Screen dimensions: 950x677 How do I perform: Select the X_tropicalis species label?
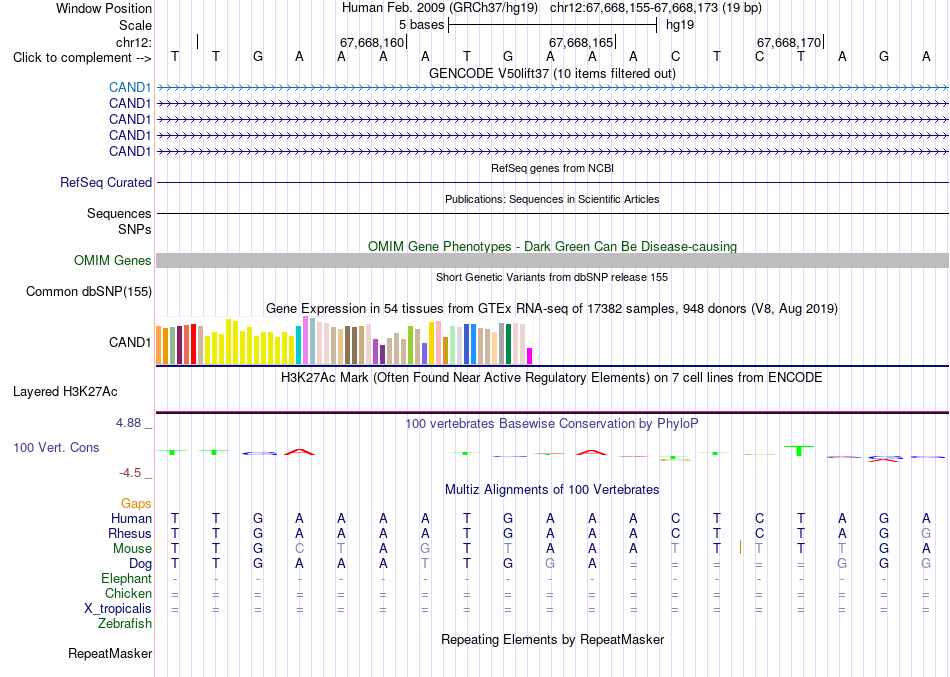(118, 609)
